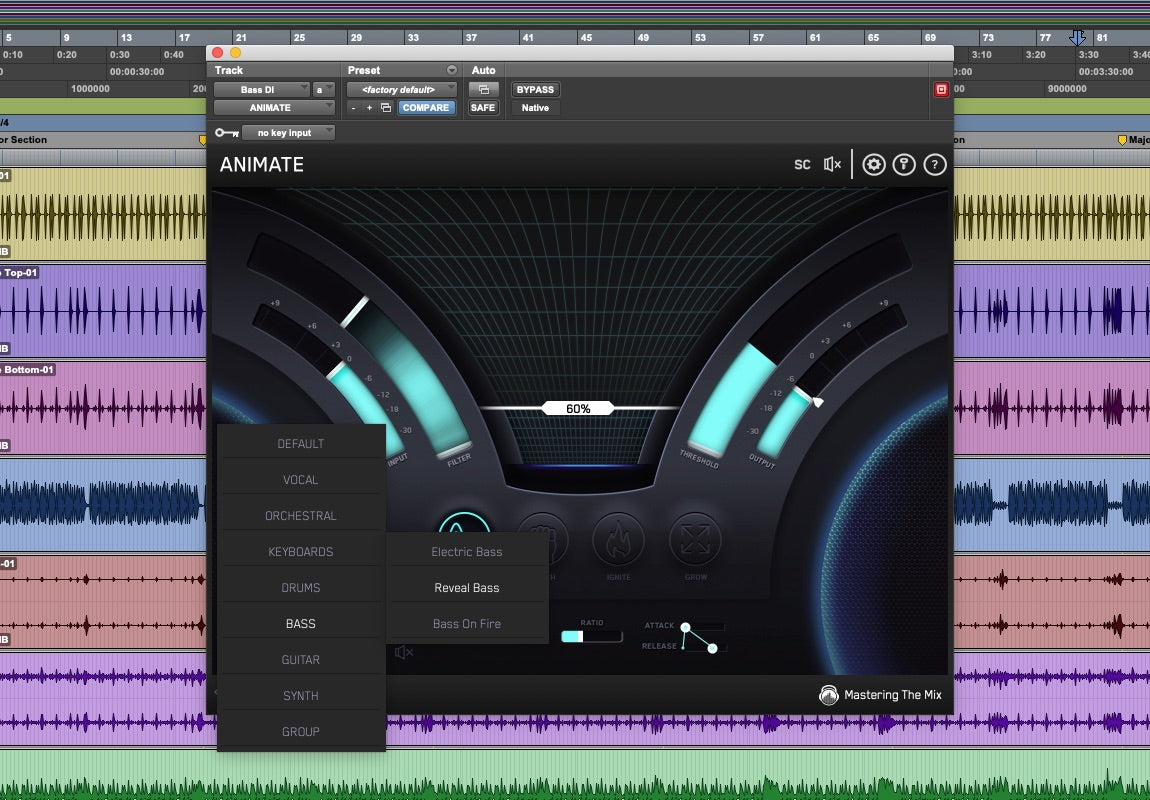Click the INPUT level arc meter
This screenshot has width=1150, height=800.
click(x=367, y=408)
